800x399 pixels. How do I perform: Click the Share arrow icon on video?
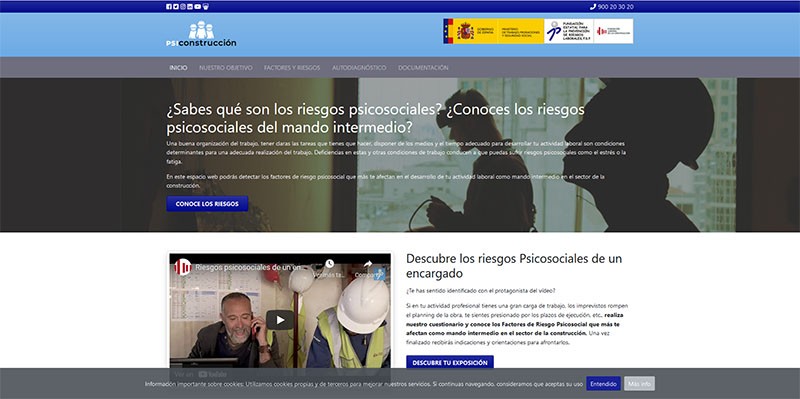(368, 264)
